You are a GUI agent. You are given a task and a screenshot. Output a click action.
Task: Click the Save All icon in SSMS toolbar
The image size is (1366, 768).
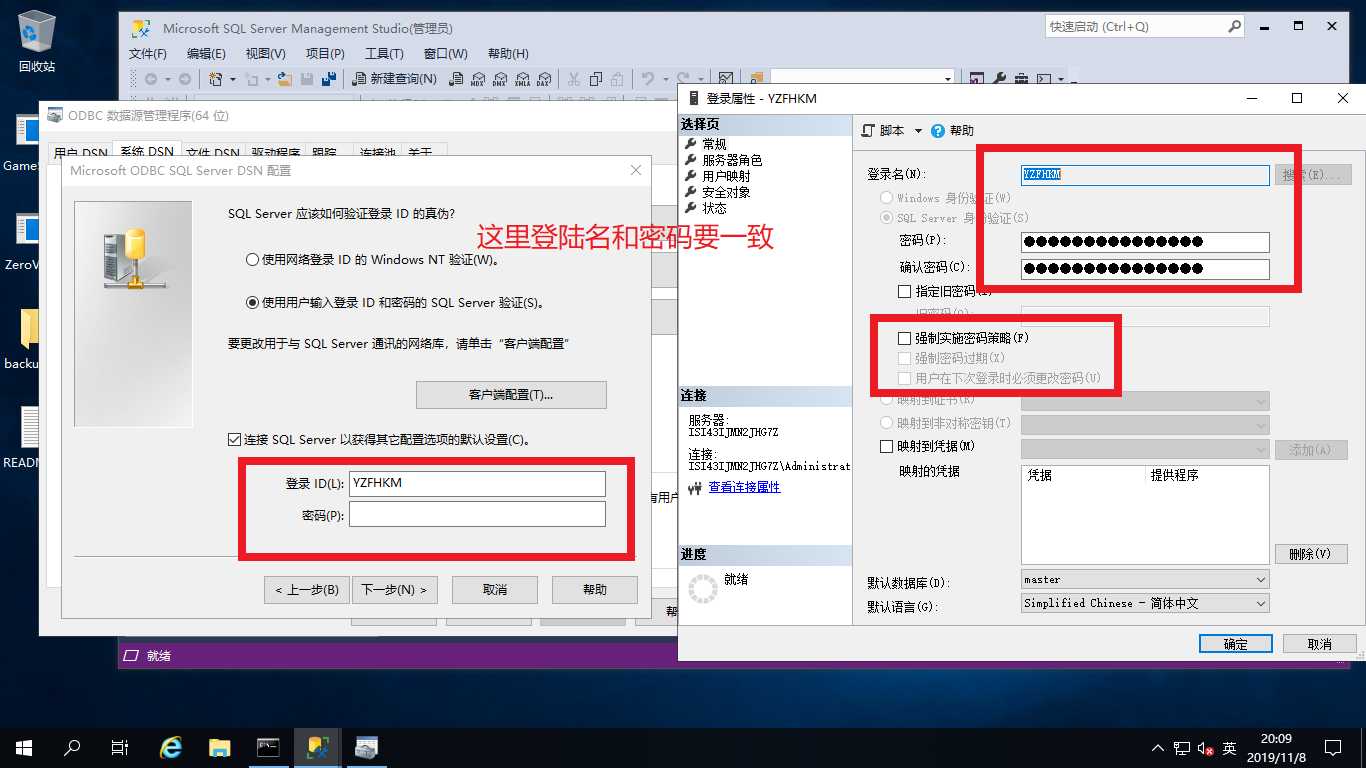click(x=328, y=79)
